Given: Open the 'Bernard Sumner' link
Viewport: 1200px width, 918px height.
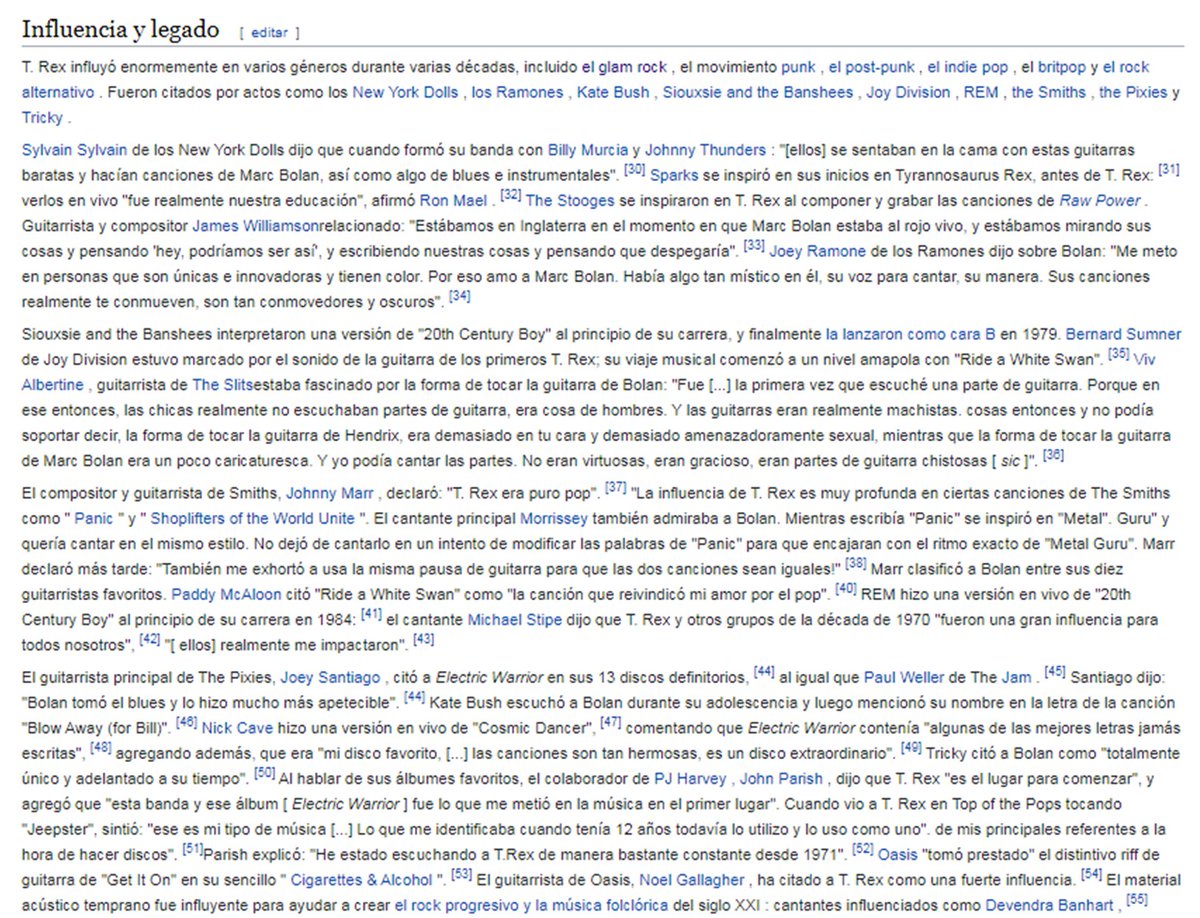Looking at the screenshot, I should click(x=1123, y=334).
